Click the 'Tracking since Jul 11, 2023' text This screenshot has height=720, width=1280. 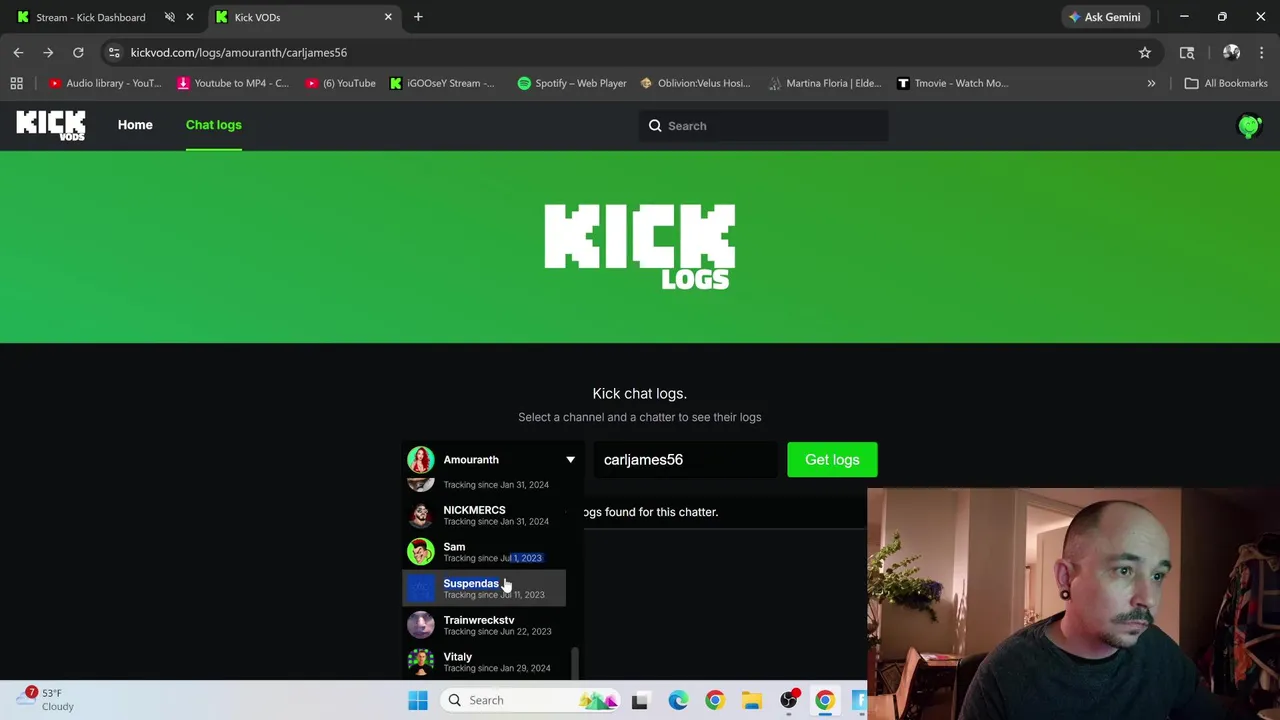tap(494, 595)
